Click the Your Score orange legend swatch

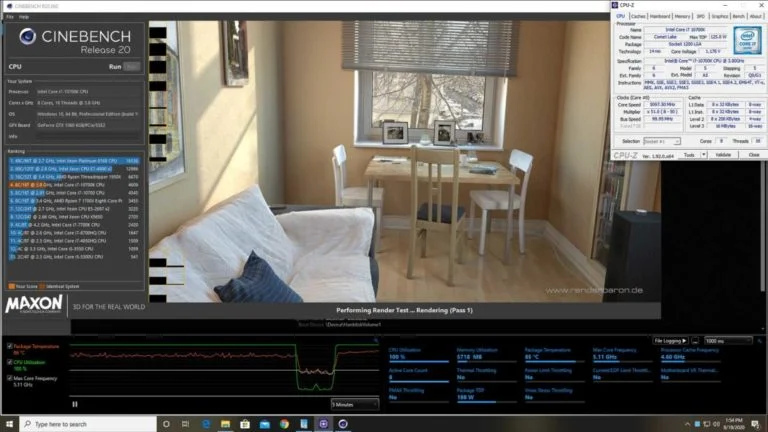pyautogui.click(x=12, y=287)
